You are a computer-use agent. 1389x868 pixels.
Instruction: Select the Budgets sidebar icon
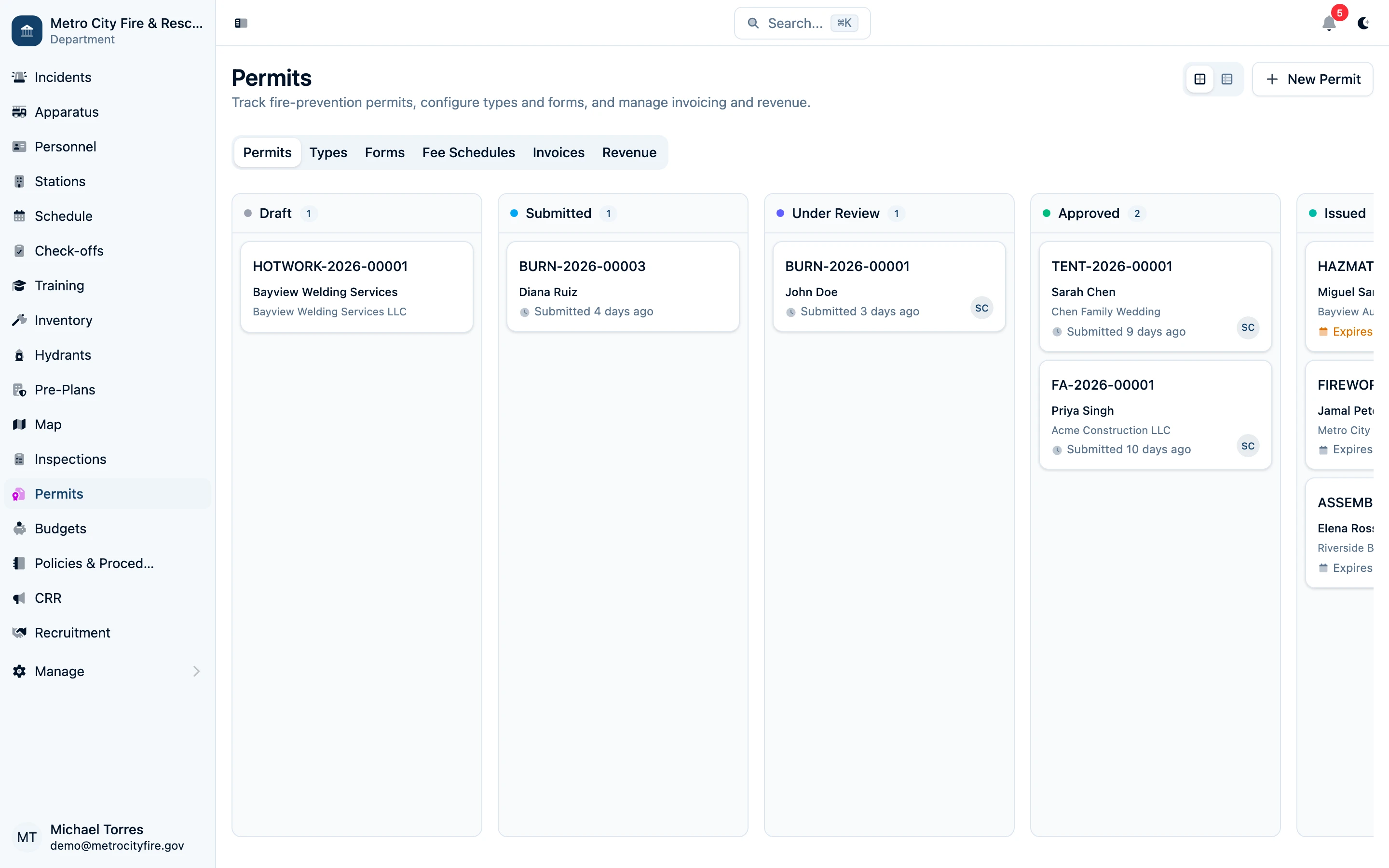tap(19, 528)
